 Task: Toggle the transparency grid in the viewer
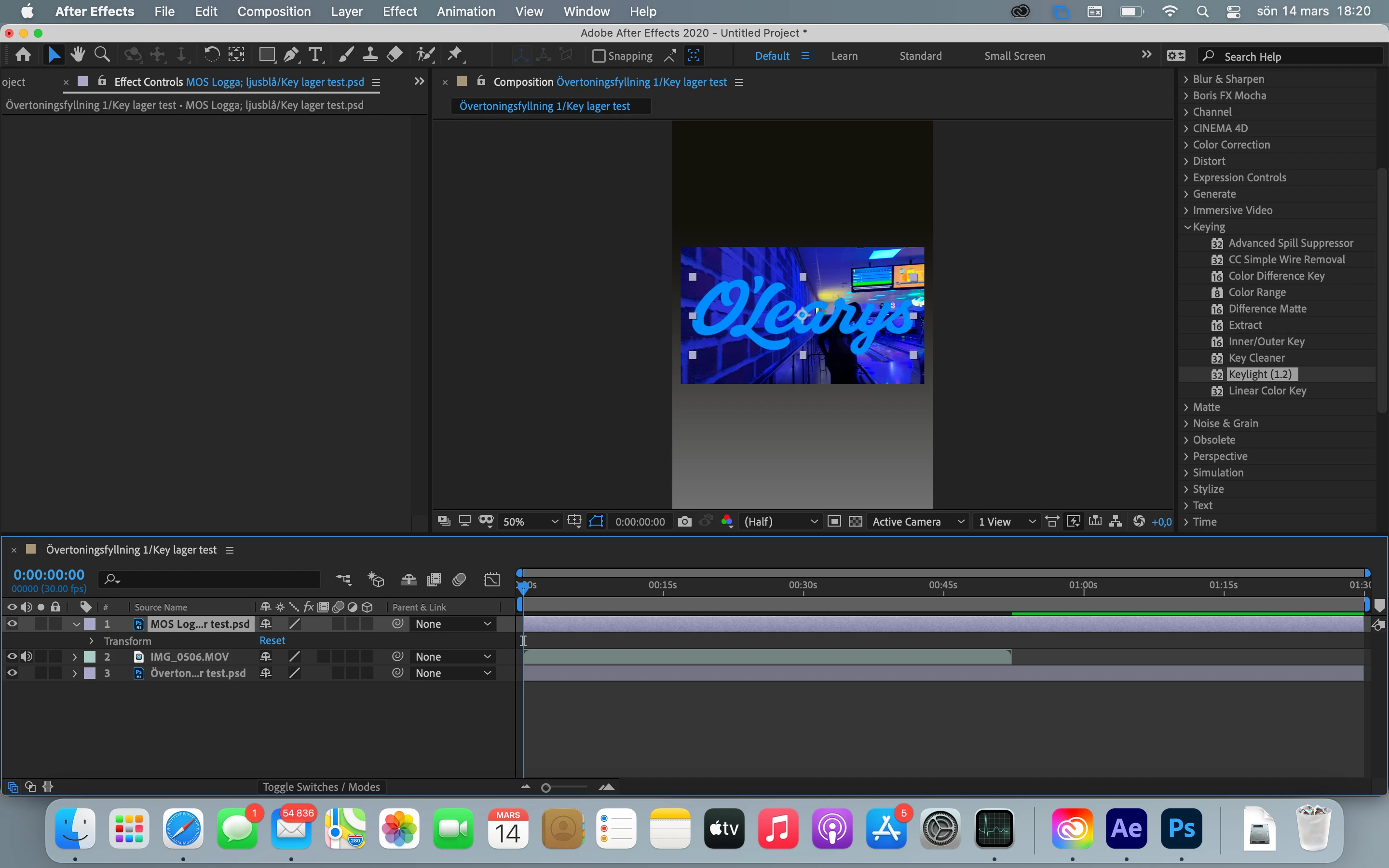[x=855, y=521]
